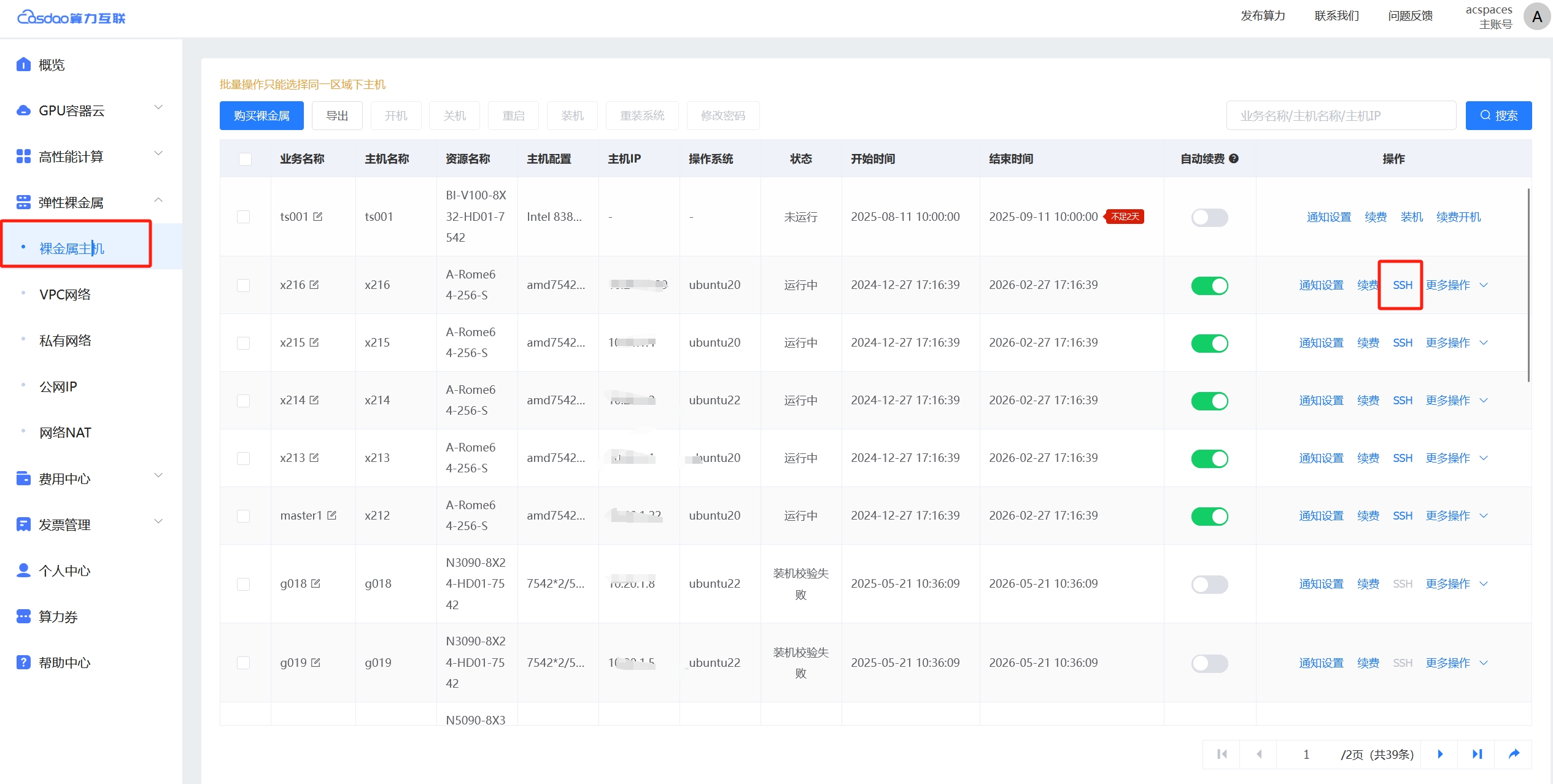Go to next page arrow icon
Image resolution: width=1553 pixels, height=784 pixels.
click(1440, 754)
